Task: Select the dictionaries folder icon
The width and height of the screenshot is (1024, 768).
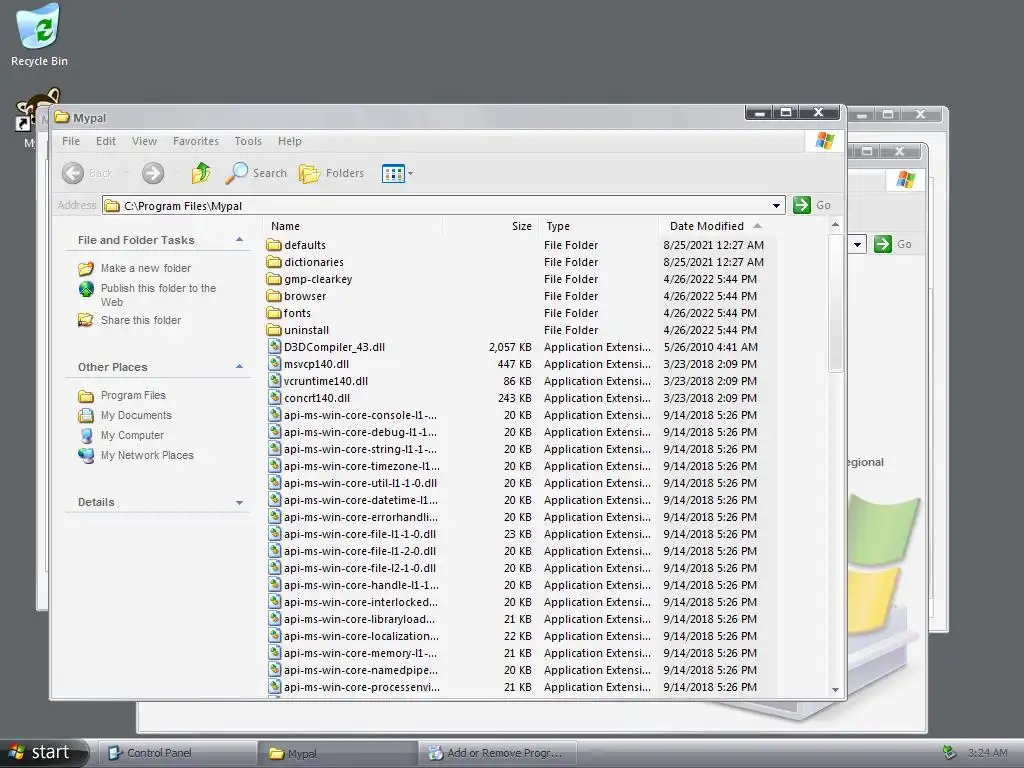Action: click(274, 262)
